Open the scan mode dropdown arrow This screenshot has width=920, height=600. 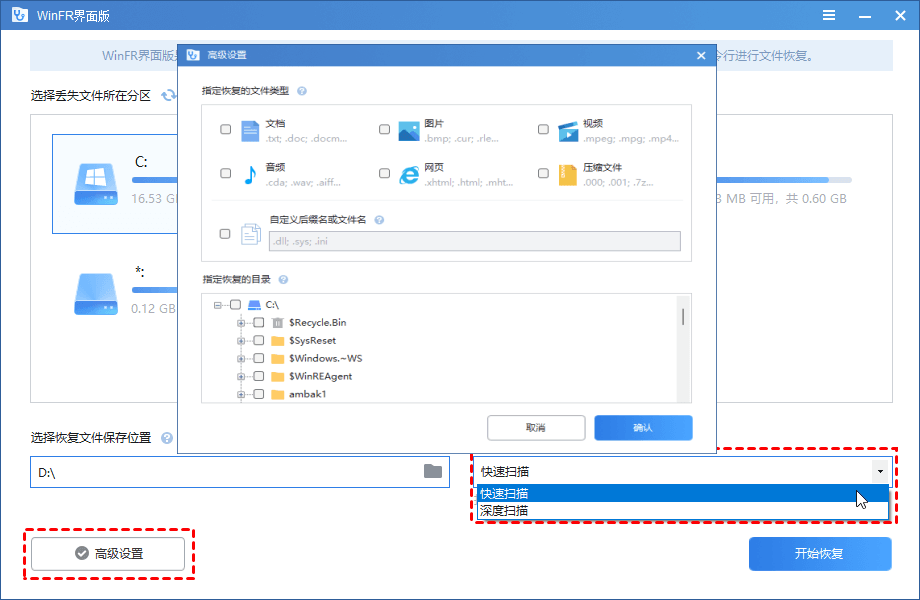pos(880,471)
